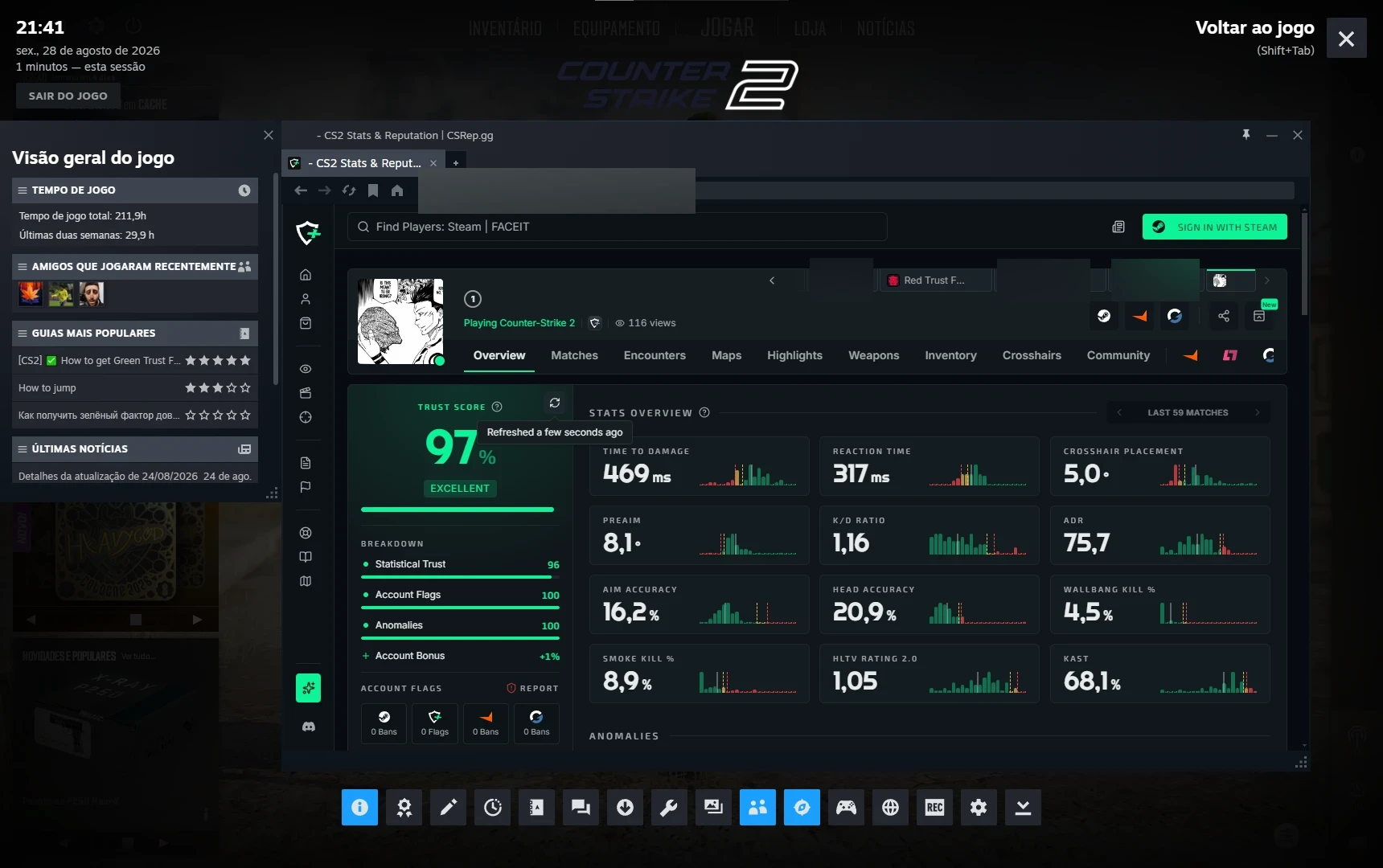Open the eye icon in CSRep sidebar
This screenshot has width=1383, height=868.
point(306,369)
